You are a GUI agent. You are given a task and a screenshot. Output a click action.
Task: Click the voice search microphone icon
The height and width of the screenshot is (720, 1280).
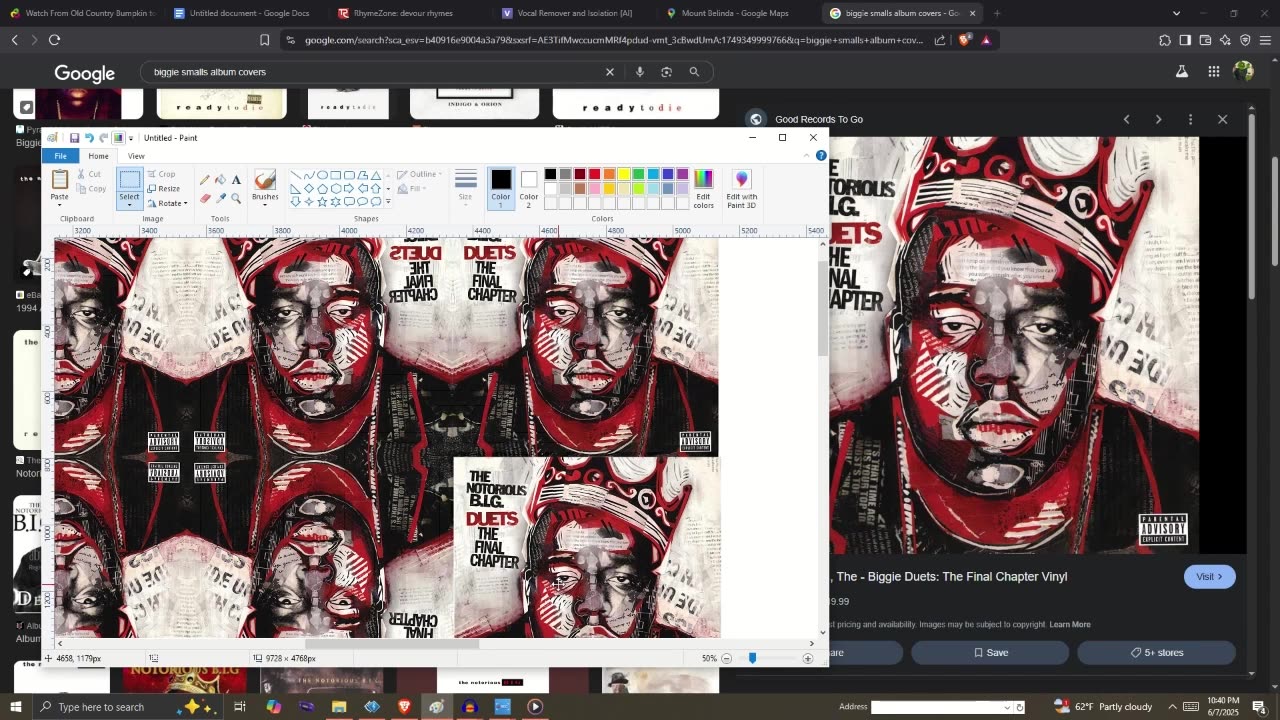coord(639,72)
